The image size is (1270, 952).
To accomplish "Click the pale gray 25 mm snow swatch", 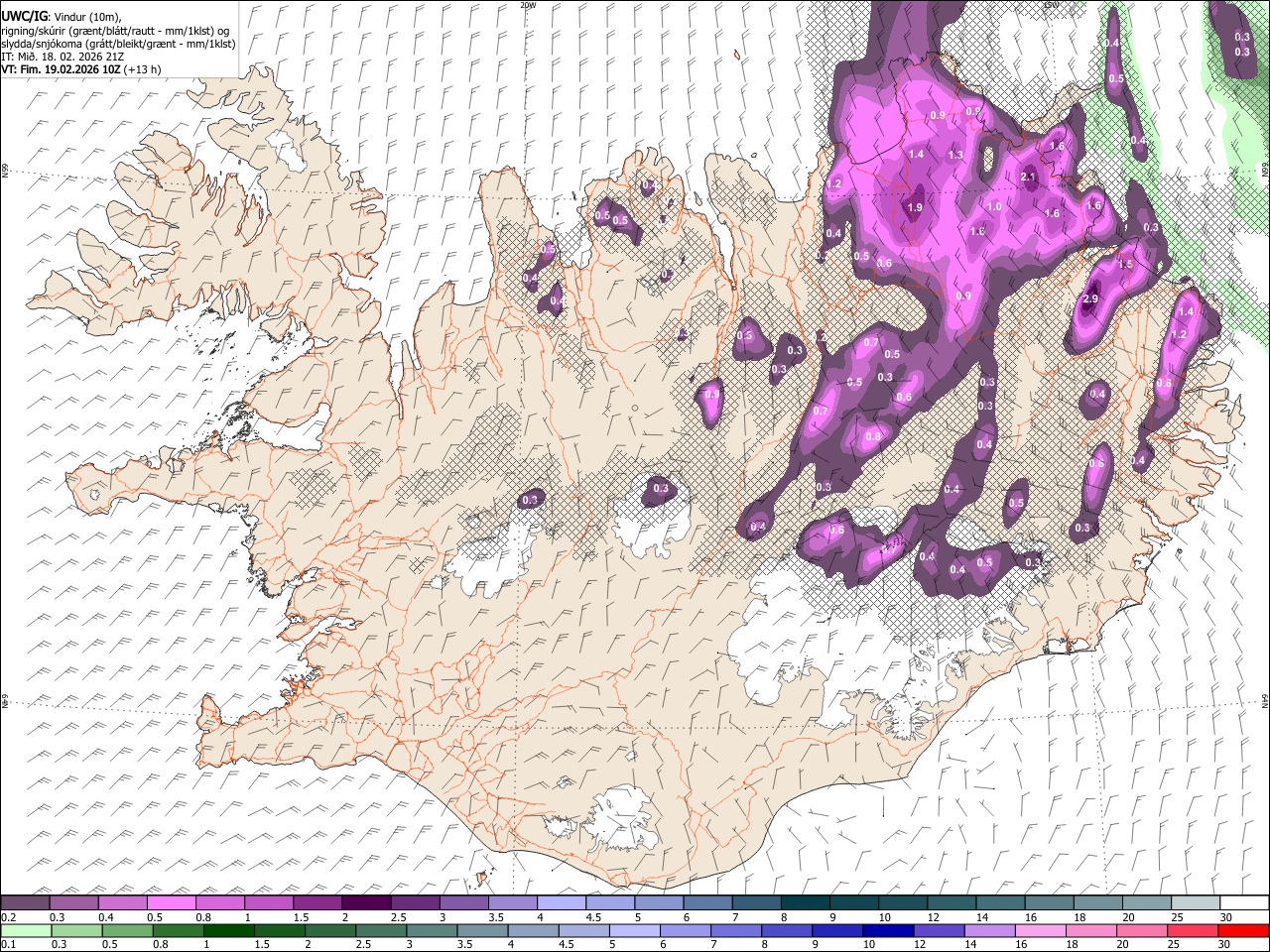I will tap(1195, 903).
